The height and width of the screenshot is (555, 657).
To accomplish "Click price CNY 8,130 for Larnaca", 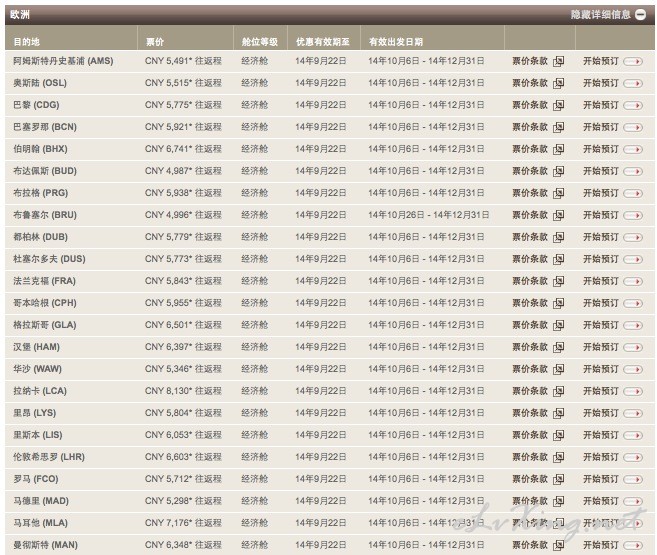I will [168, 391].
